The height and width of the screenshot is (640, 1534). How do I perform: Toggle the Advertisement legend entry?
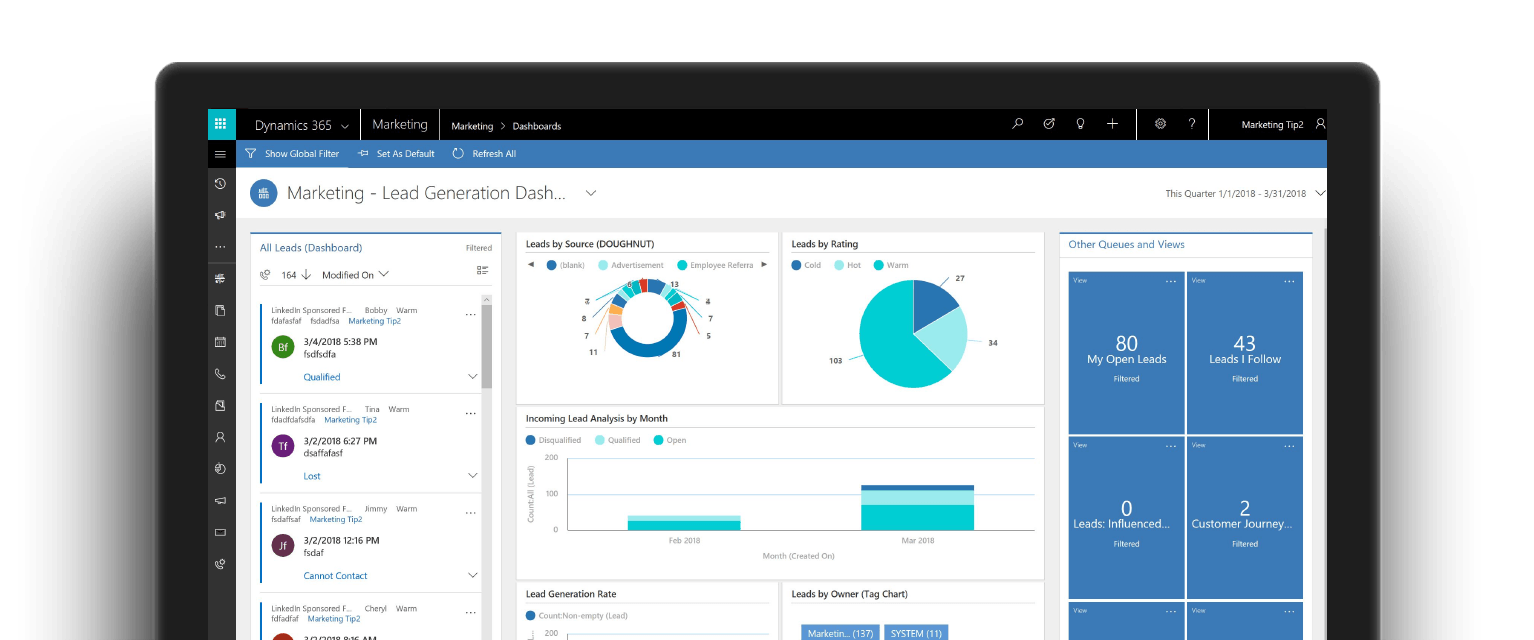click(631, 265)
